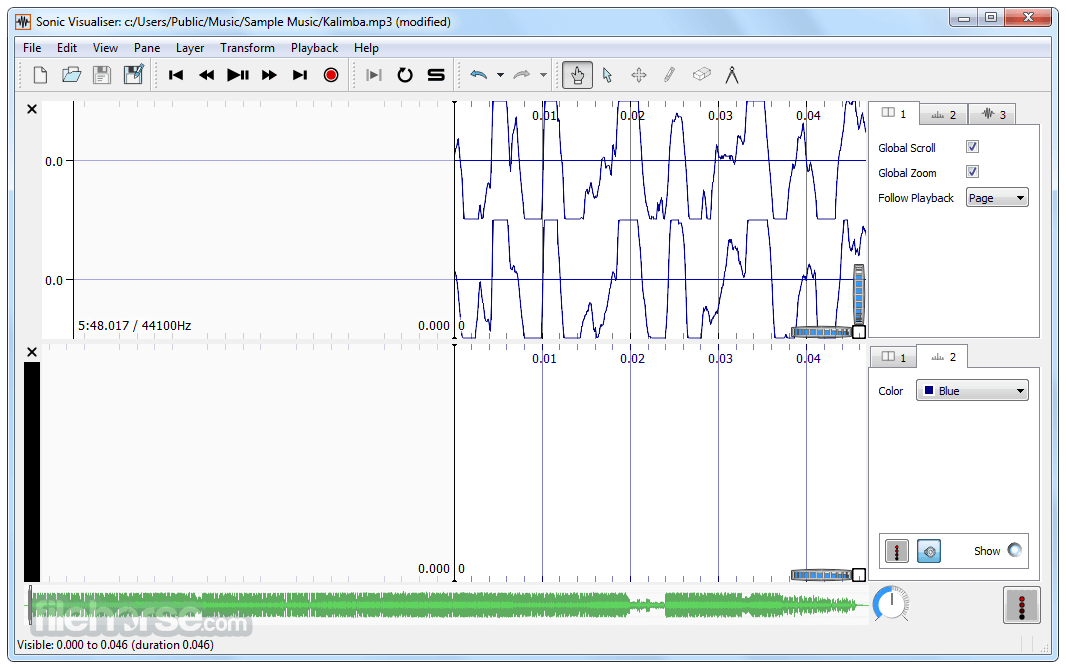Open the Layer menu
This screenshot has height=667, width=1066.
tap(190, 48)
